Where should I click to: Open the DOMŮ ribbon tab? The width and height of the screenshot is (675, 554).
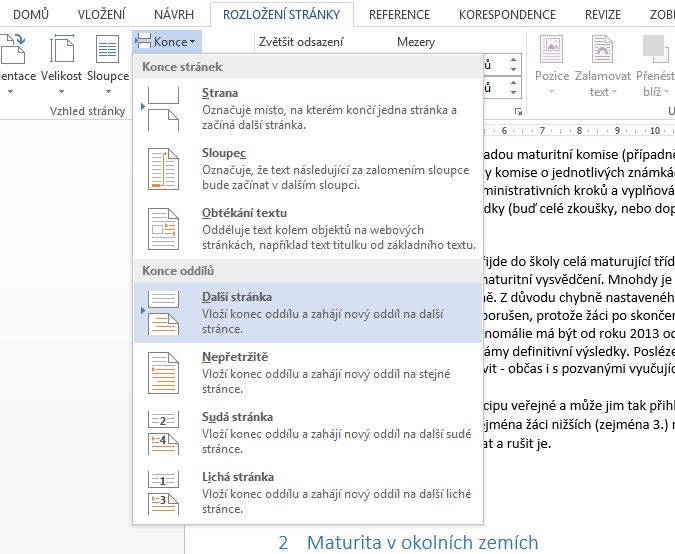(x=31, y=15)
